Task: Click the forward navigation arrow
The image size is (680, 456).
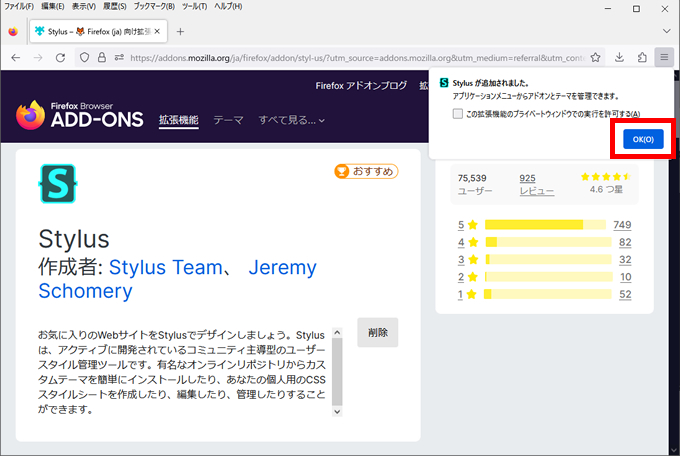Action: tap(38, 58)
